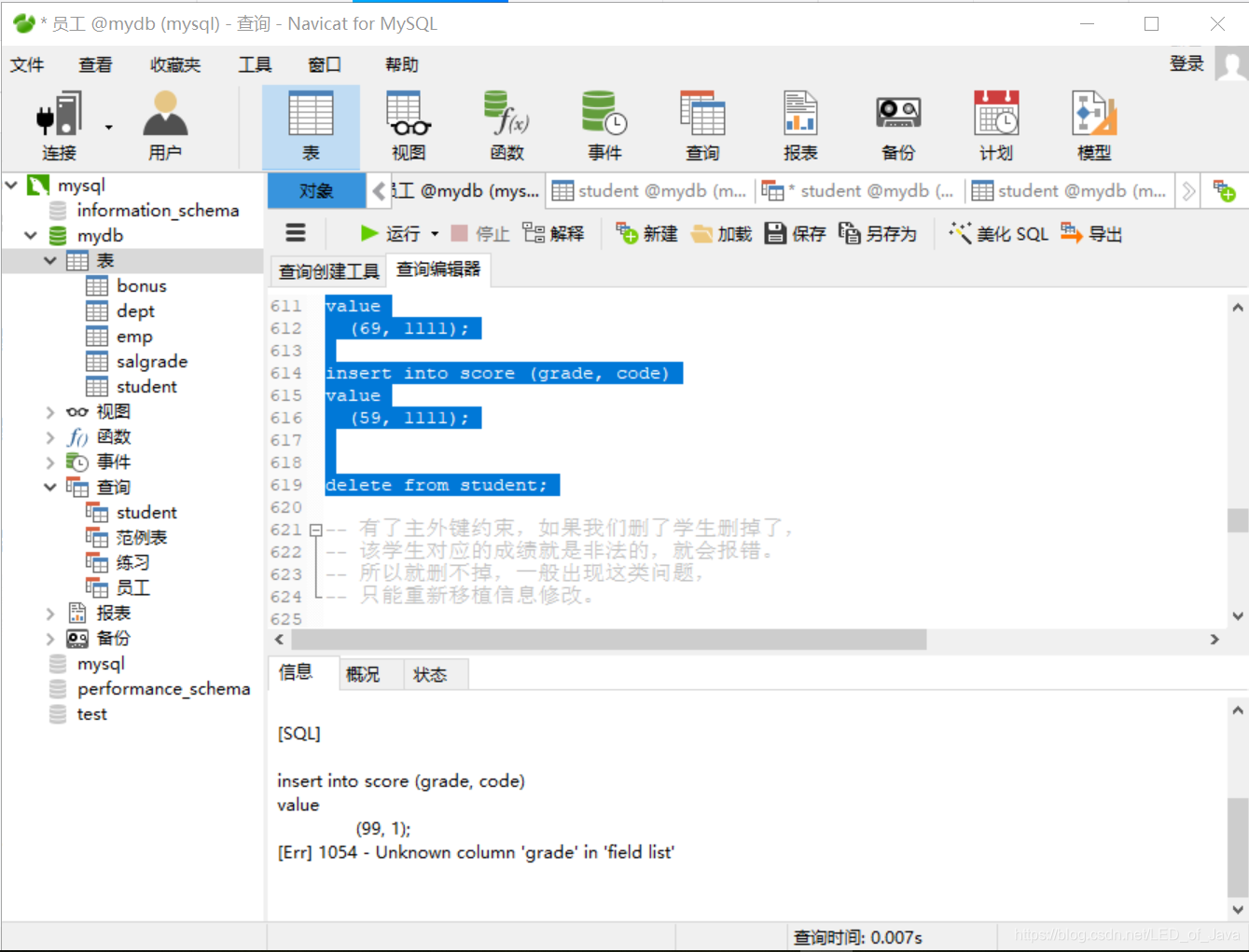Viewport: 1249px width, 952px height.
Task: Switch to 员工 @mydb query tab
Action: pos(466,191)
